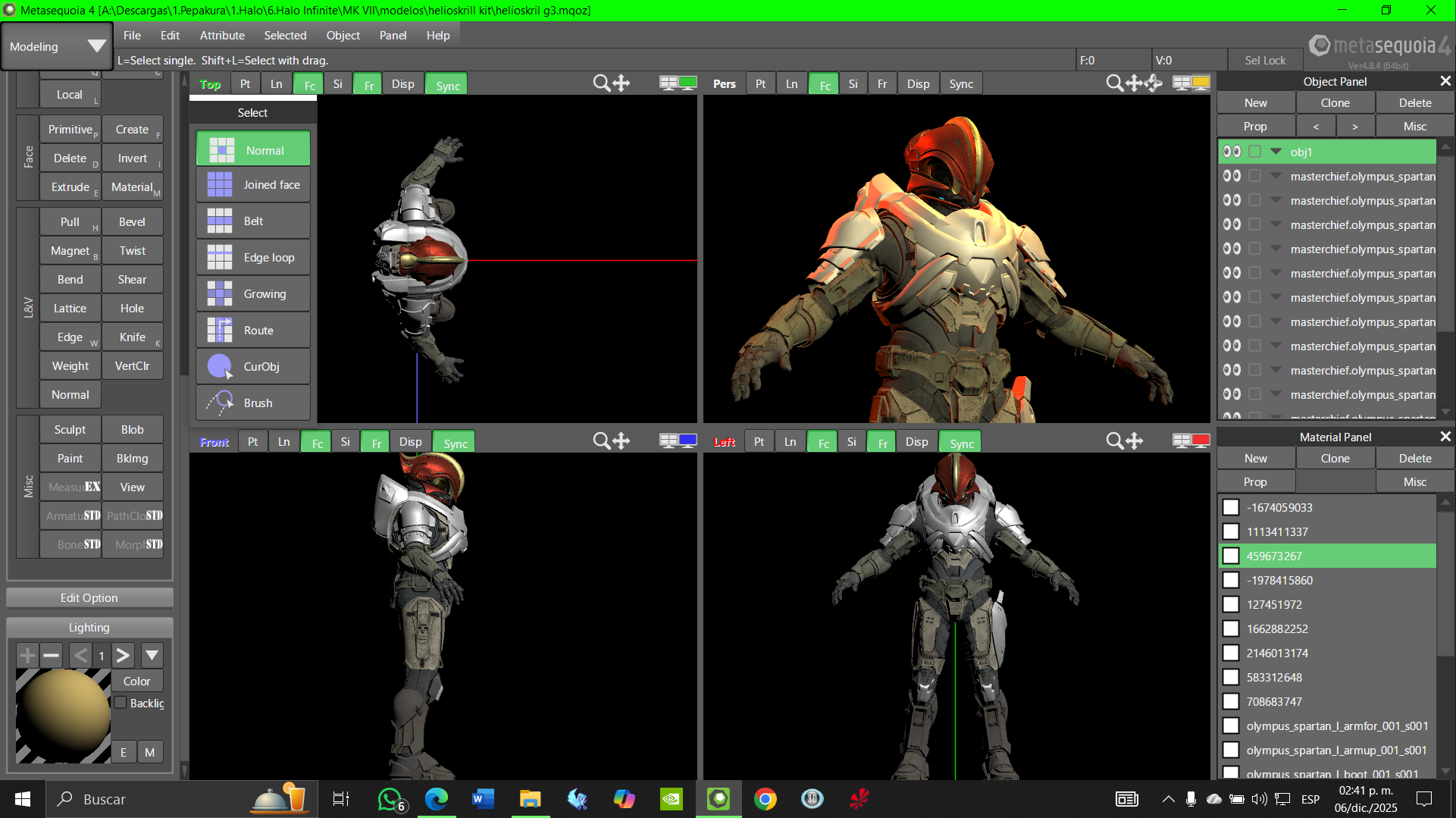Open the Attribute menu
The height and width of the screenshot is (818, 1456).
222,36
